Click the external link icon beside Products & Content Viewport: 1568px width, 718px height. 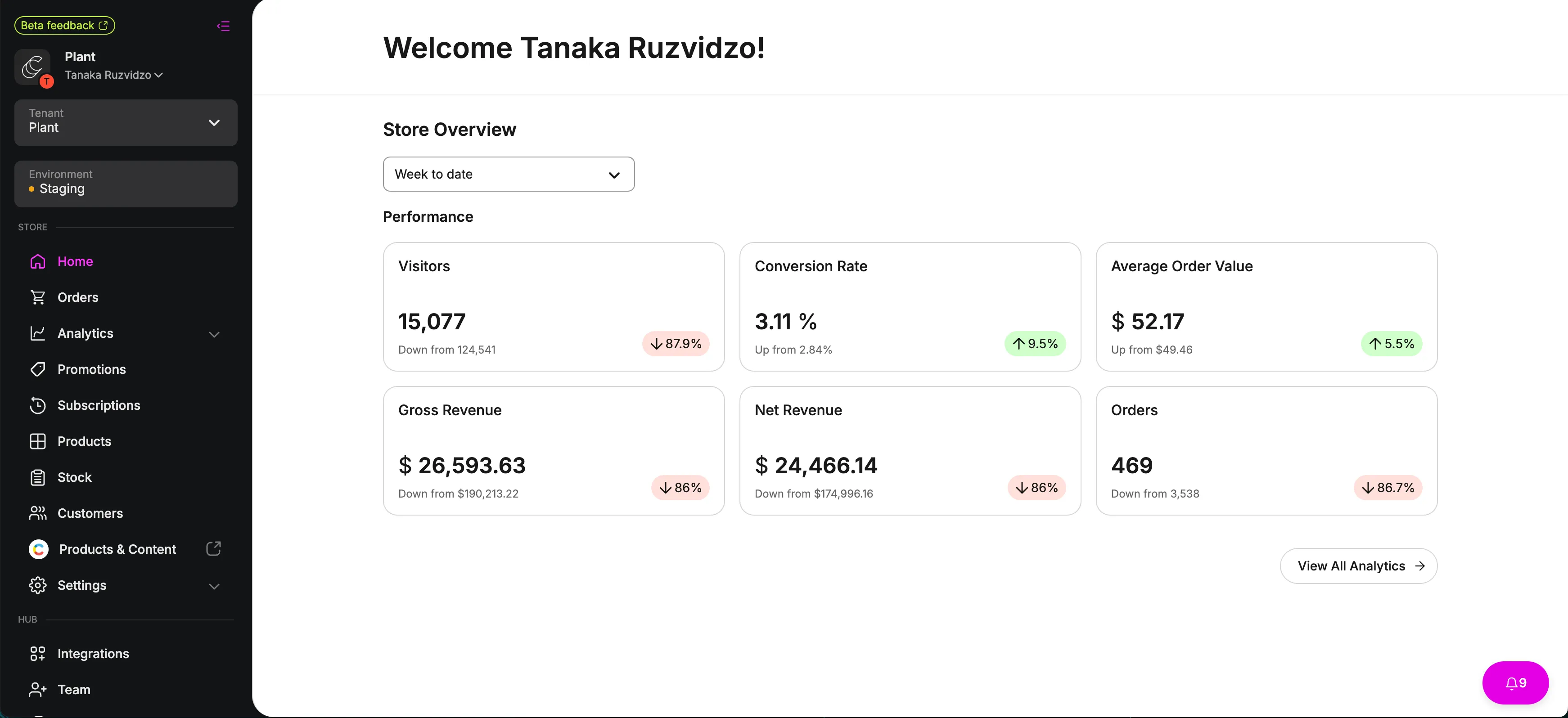(x=214, y=549)
